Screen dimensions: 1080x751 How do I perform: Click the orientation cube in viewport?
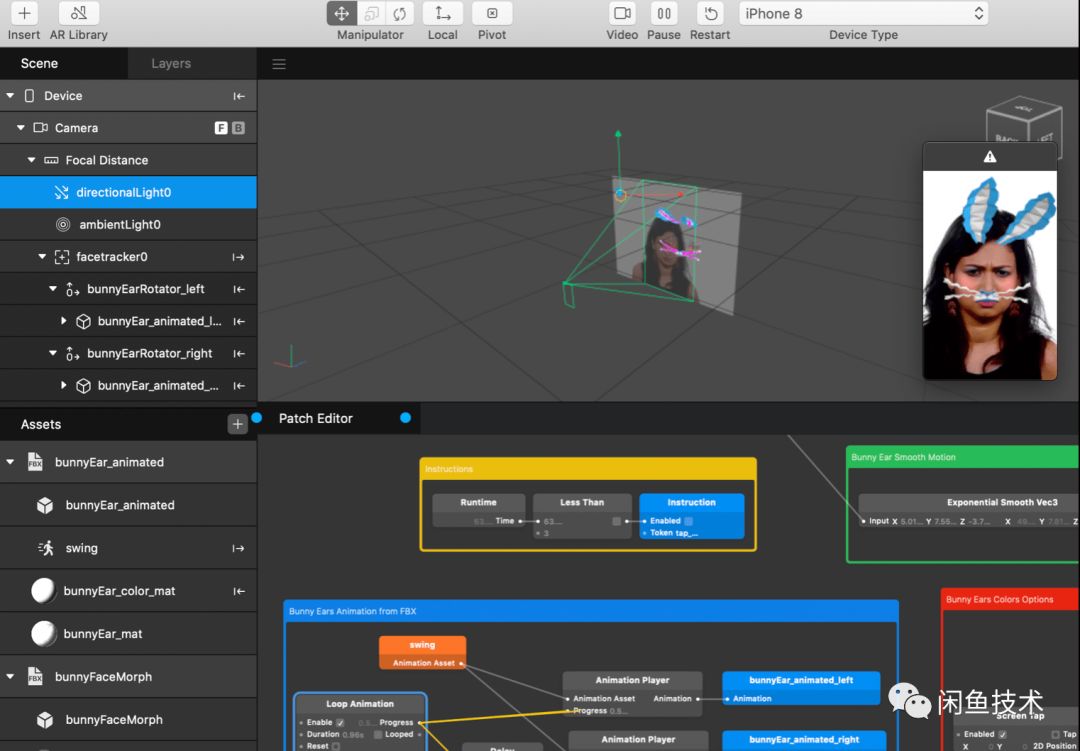pyautogui.click(x=1024, y=122)
